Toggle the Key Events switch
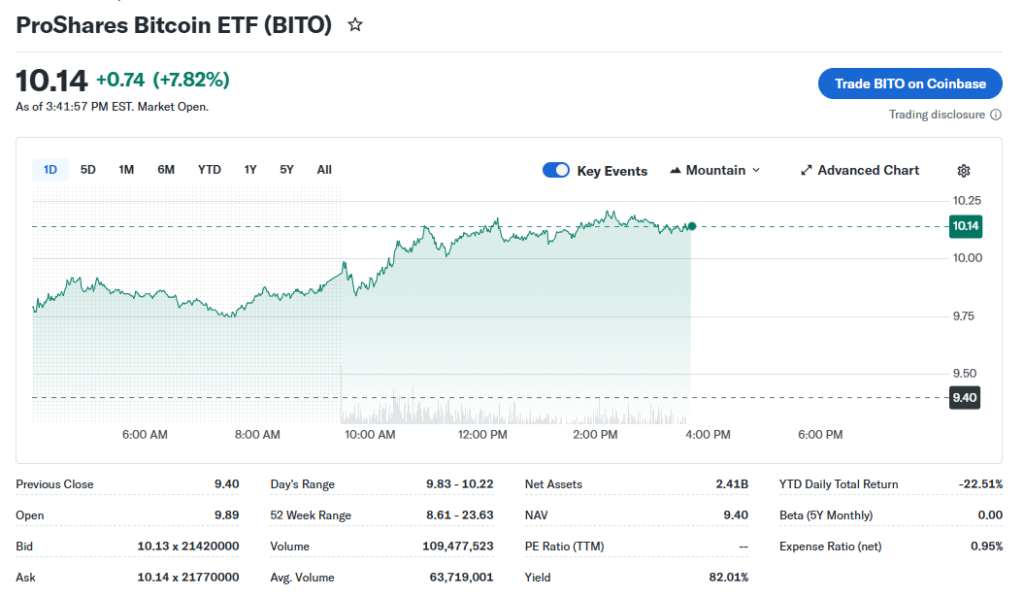 pyautogui.click(x=556, y=171)
